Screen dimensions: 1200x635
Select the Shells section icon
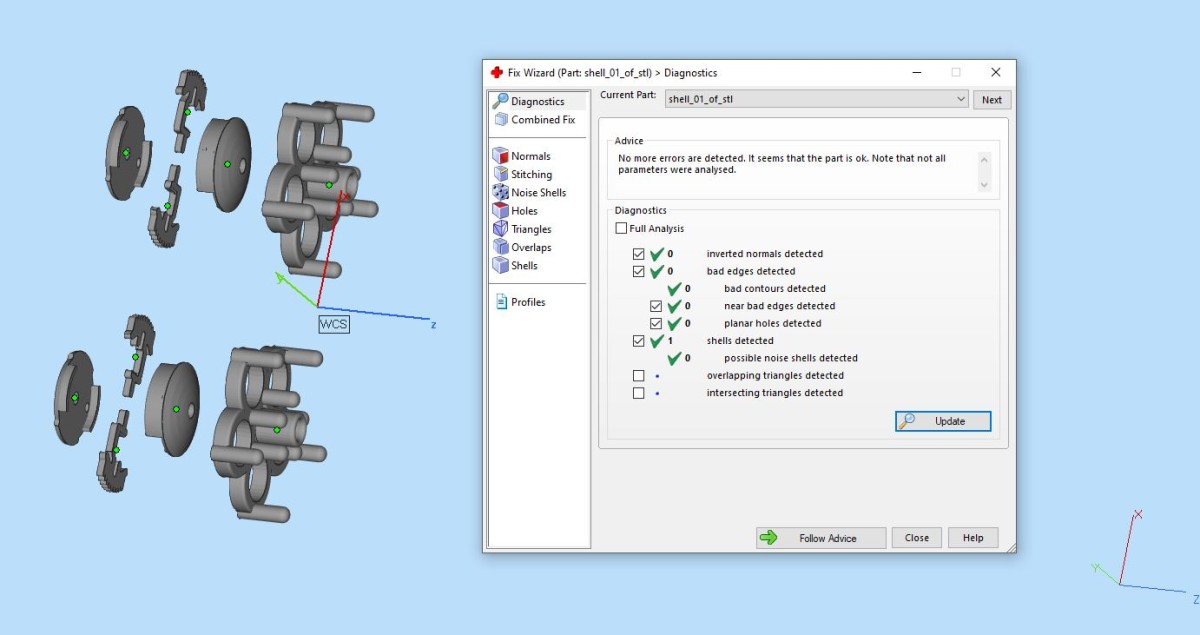501,265
